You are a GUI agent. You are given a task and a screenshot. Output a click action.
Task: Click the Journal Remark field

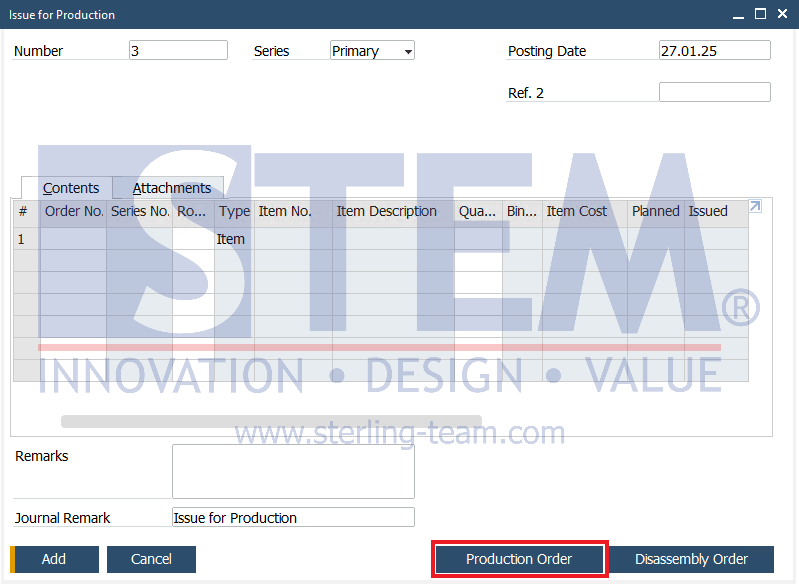pos(293,517)
